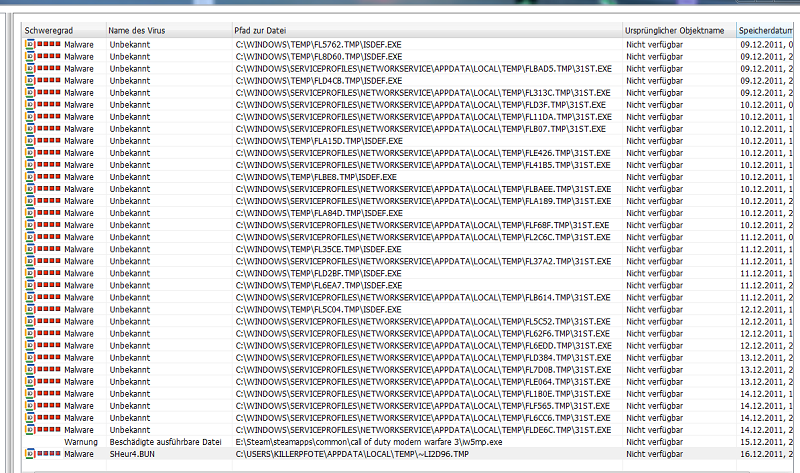Image resolution: width=800 pixels, height=473 pixels.
Task: Click the SHeur4.BUN virus name
Action: pyautogui.click(x=132, y=454)
